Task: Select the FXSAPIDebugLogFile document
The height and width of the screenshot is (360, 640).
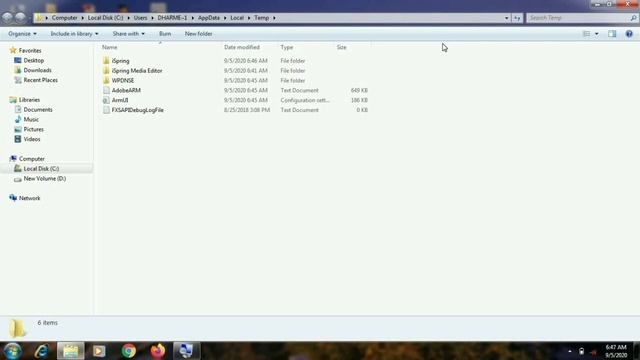Action: click(x=138, y=110)
